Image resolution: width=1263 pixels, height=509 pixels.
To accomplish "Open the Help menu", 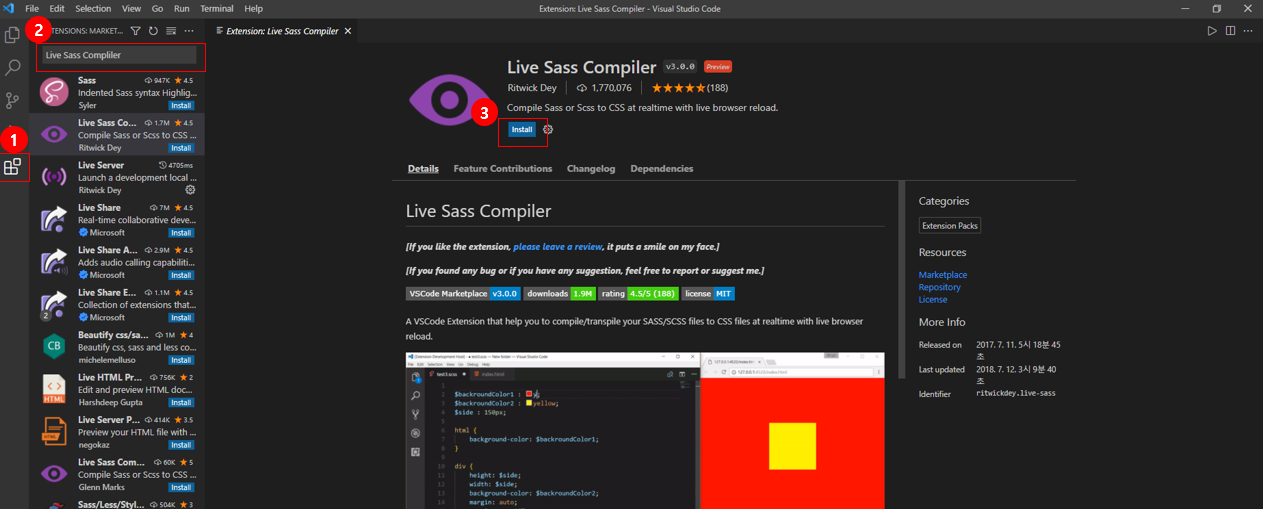I will point(254,8).
